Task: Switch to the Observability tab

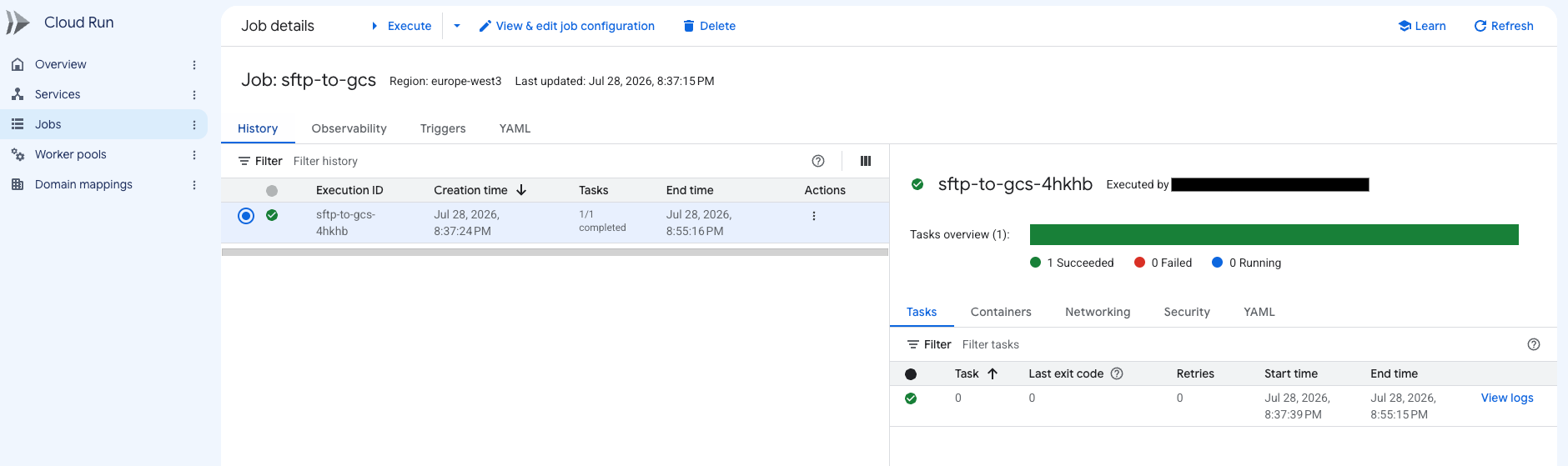Action: tap(349, 128)
